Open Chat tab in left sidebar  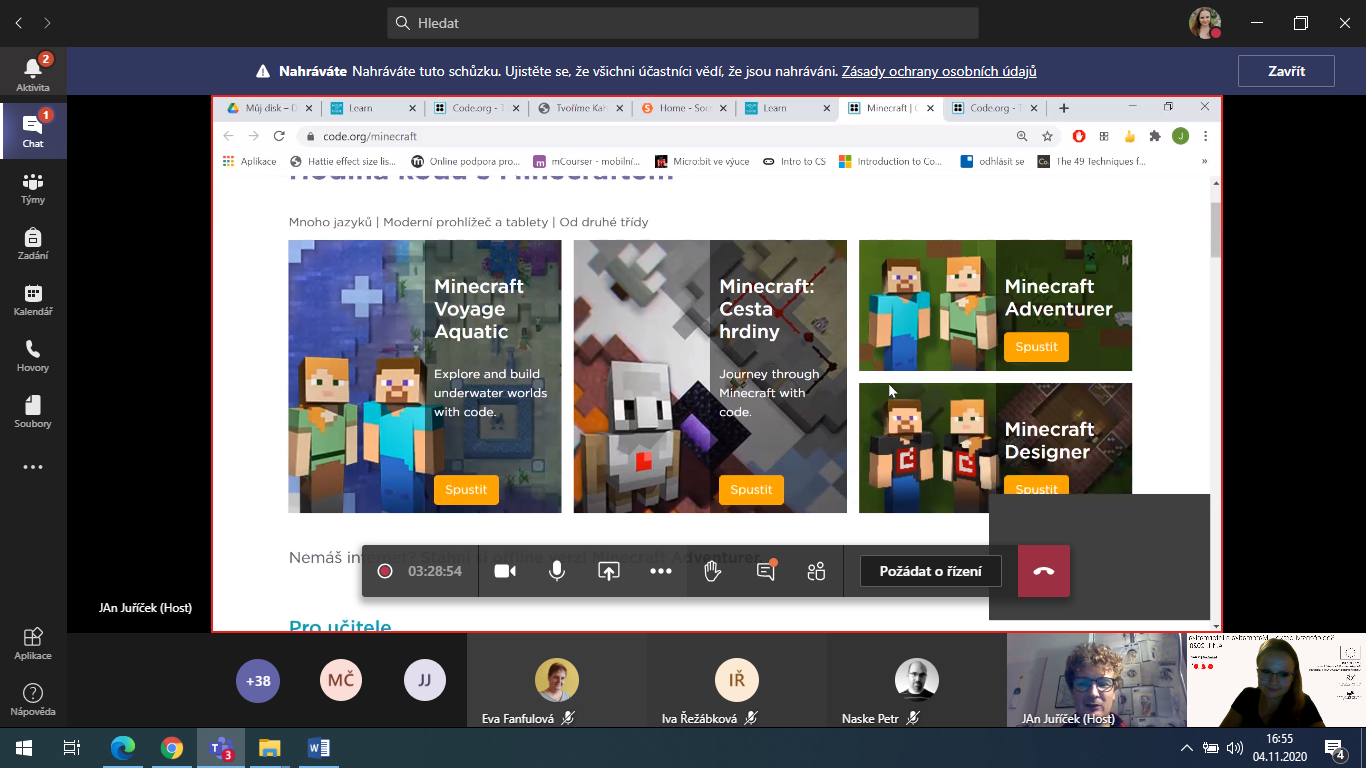(x=33, y=131)
